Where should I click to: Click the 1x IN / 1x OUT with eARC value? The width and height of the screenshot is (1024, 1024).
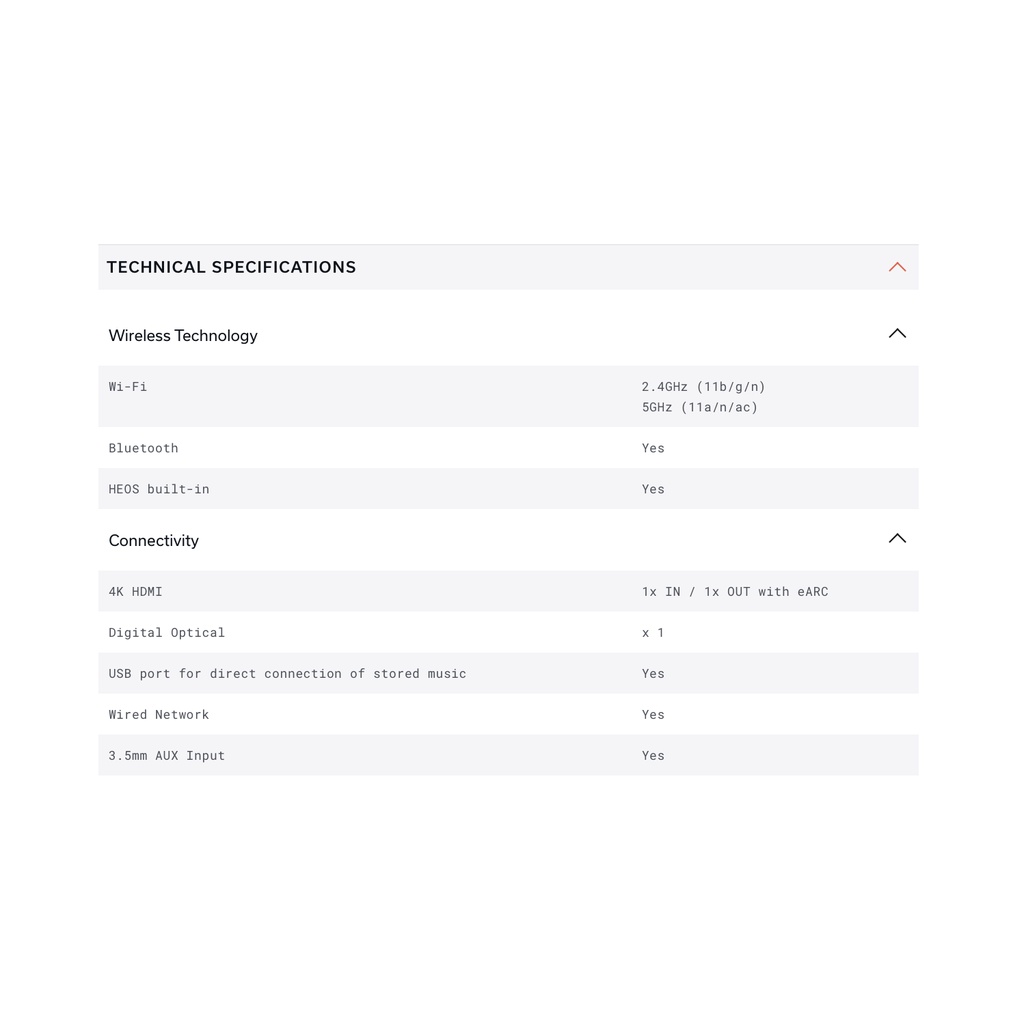click(735, 592)
